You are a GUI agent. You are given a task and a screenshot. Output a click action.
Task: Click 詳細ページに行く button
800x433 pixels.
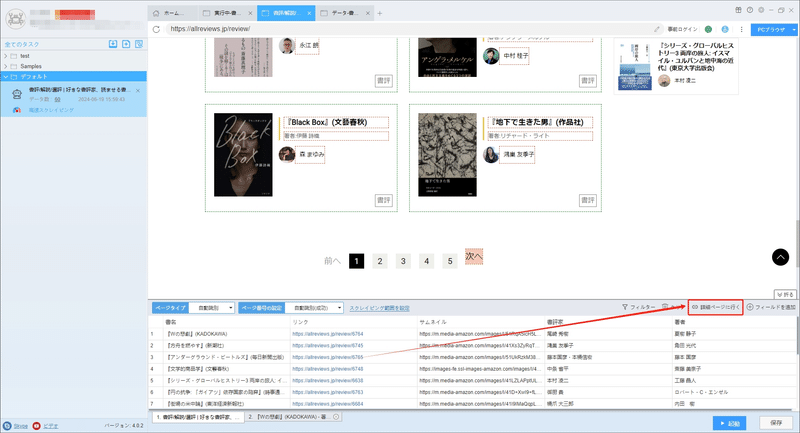click(715, 307)
